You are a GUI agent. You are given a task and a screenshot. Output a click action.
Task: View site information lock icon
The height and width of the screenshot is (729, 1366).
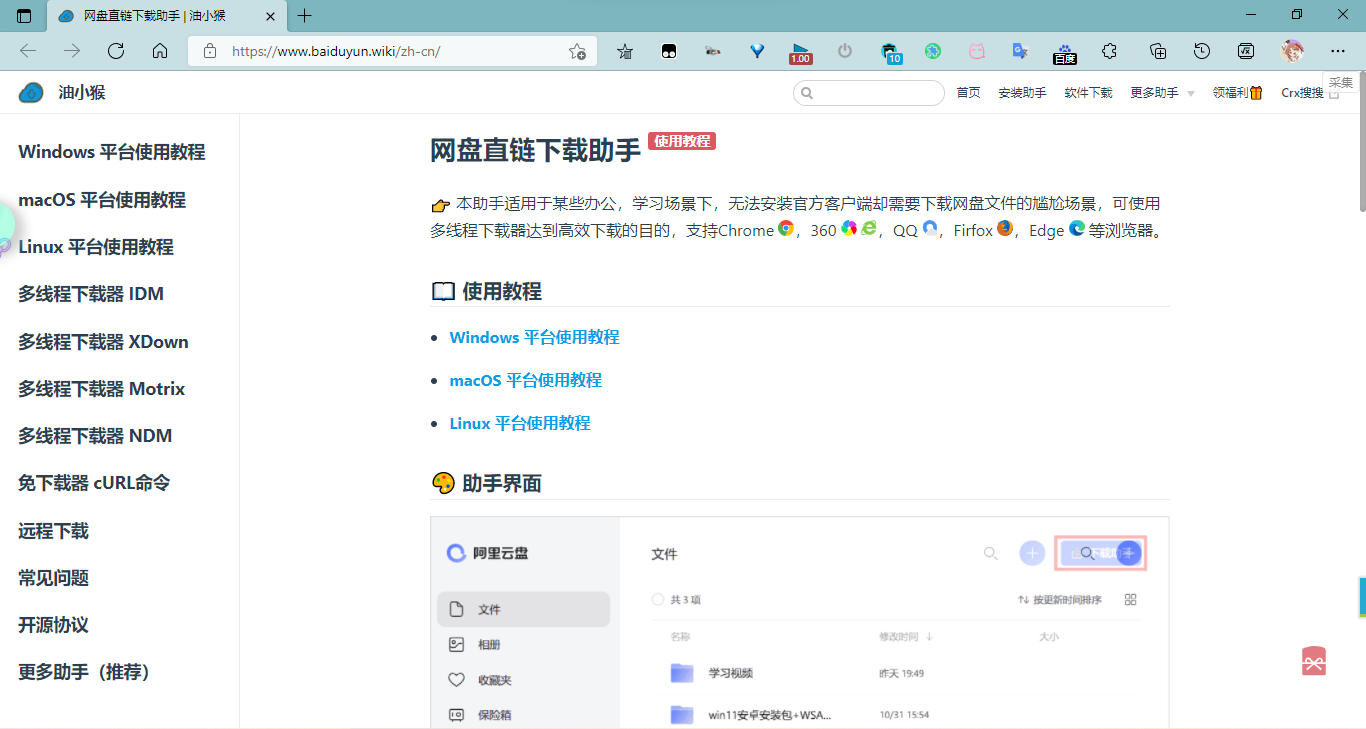click(x=209, y=51)
